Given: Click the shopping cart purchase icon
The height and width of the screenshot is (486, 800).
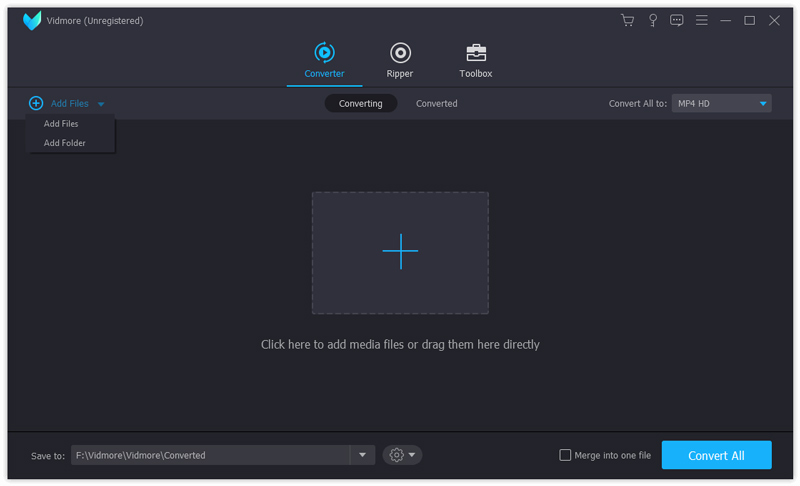Looking at the screenshot, I should click(627, 20).
